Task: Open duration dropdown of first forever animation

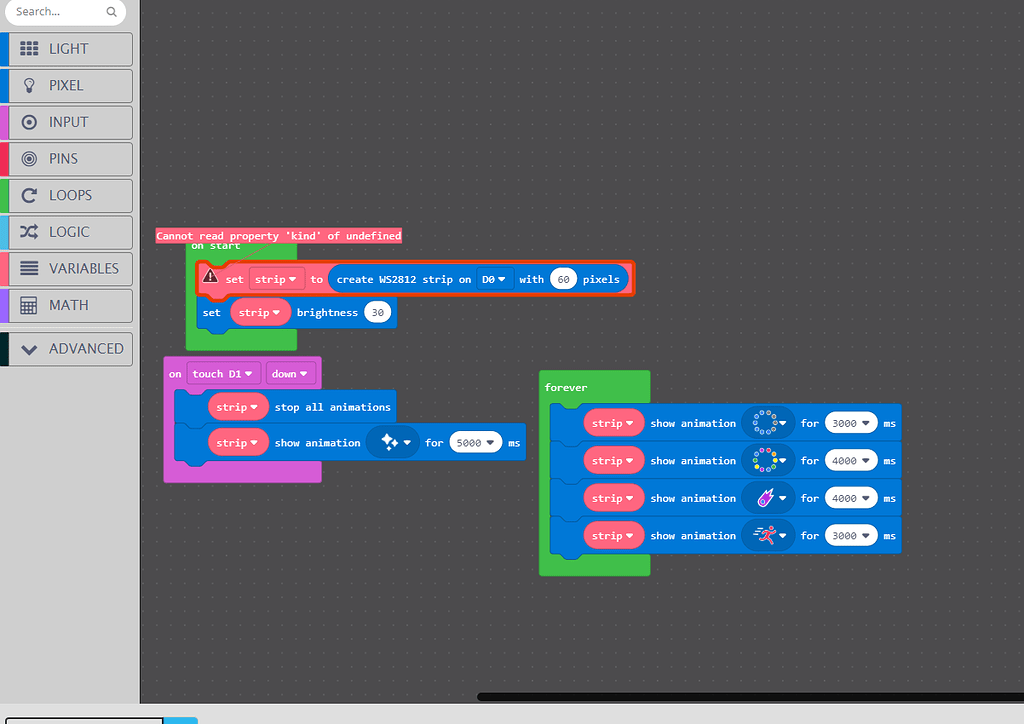Action: click(851, 424)
